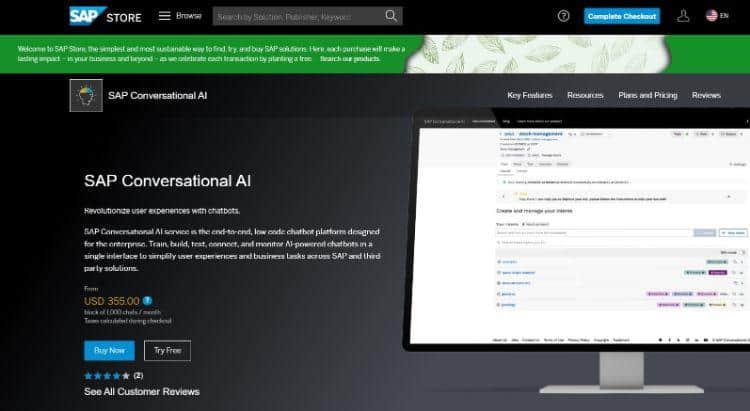Viewport: 750px width, 411px height.
Task: Select the Try Free button
Action: (x=167, y=350)
